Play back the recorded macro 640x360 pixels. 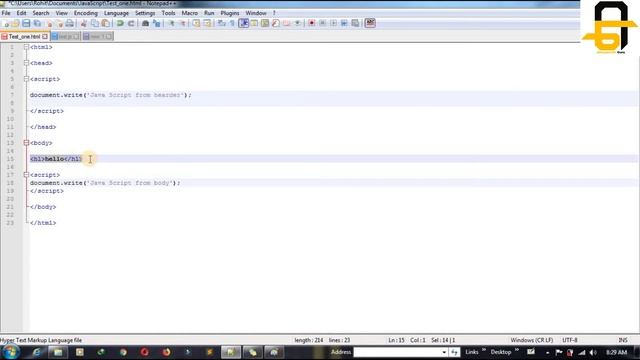tap(333, 23)
